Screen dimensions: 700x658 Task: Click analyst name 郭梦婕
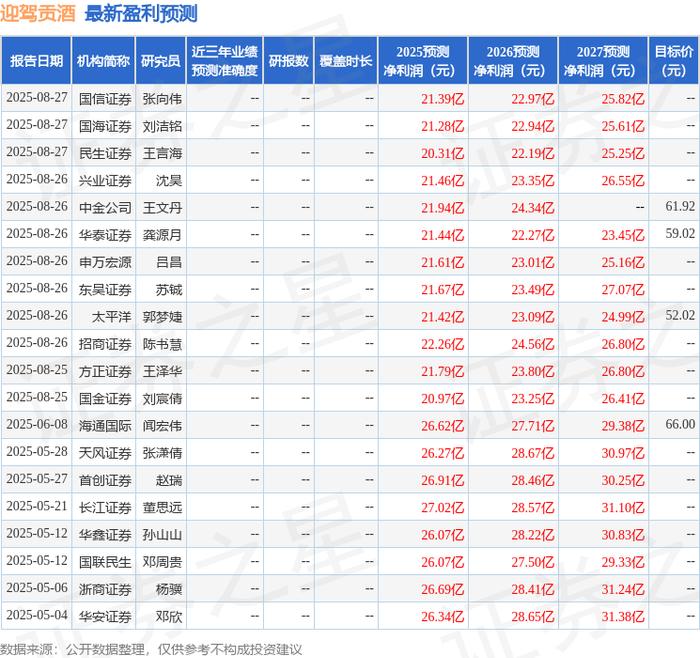coord(162,317)
